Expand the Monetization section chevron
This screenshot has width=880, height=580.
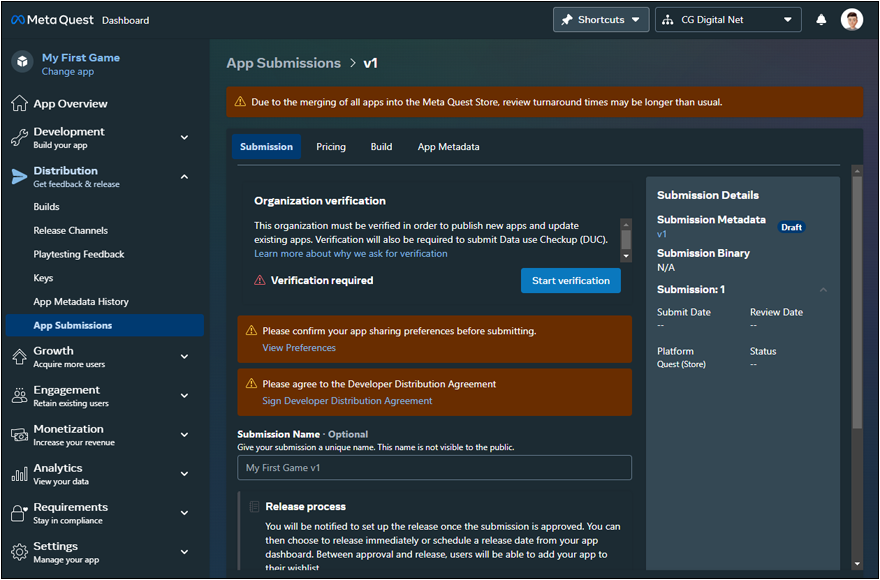point(184,435)
